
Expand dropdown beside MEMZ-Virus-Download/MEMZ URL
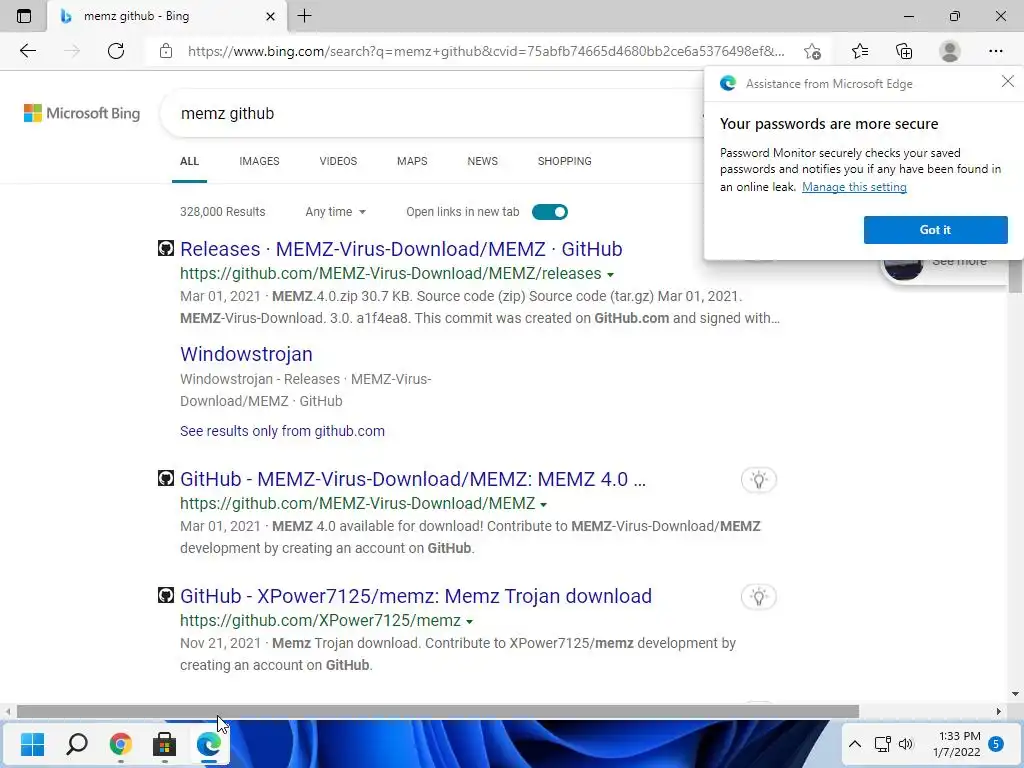[x=543, y=505]
